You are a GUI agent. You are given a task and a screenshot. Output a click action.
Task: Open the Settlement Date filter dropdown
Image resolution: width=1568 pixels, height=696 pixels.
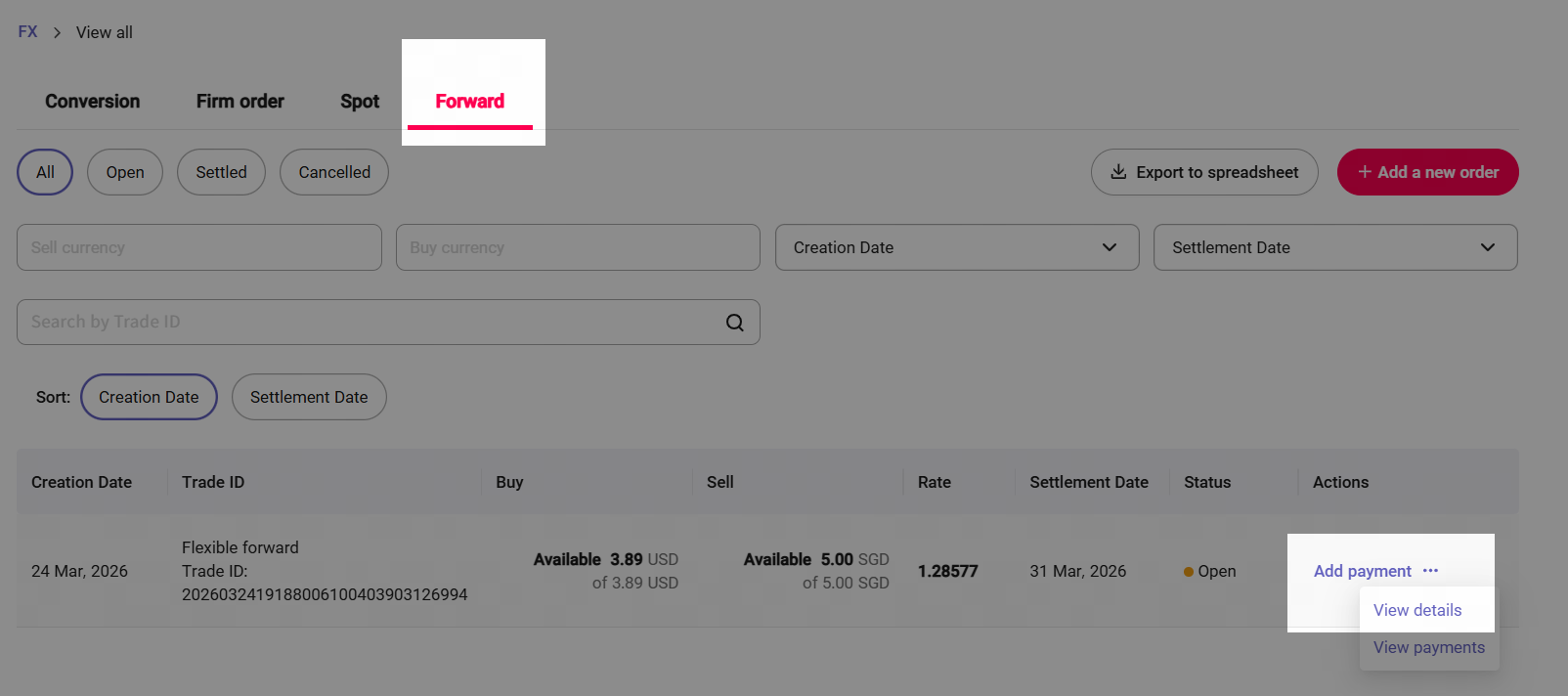coord(1334,247)
